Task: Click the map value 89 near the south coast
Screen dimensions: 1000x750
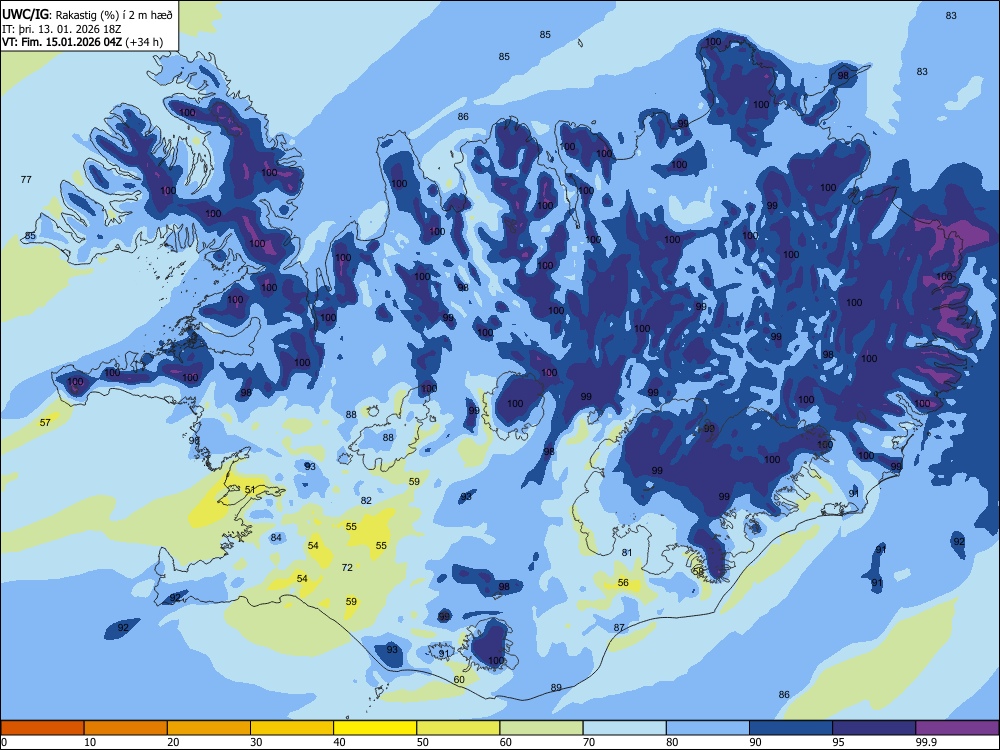Action: point(556,688)
